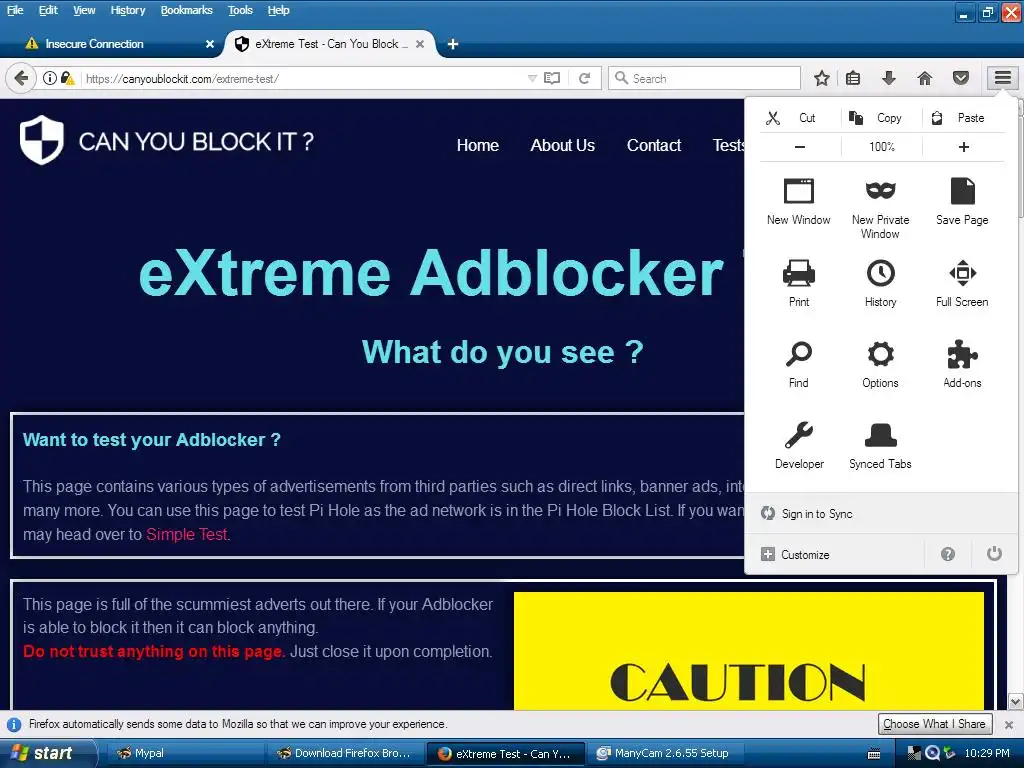Click Copy in the menu panel
Viewport: 1024px width, 768px height.
(882, 118)
